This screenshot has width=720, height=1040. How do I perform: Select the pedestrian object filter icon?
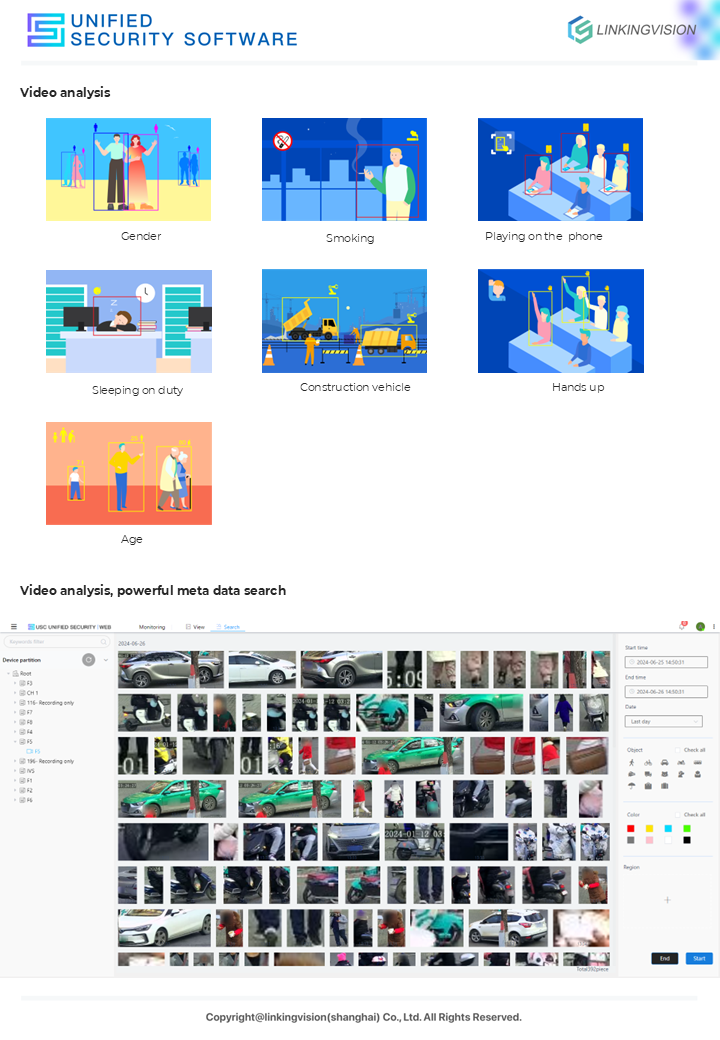click(632, 762)
